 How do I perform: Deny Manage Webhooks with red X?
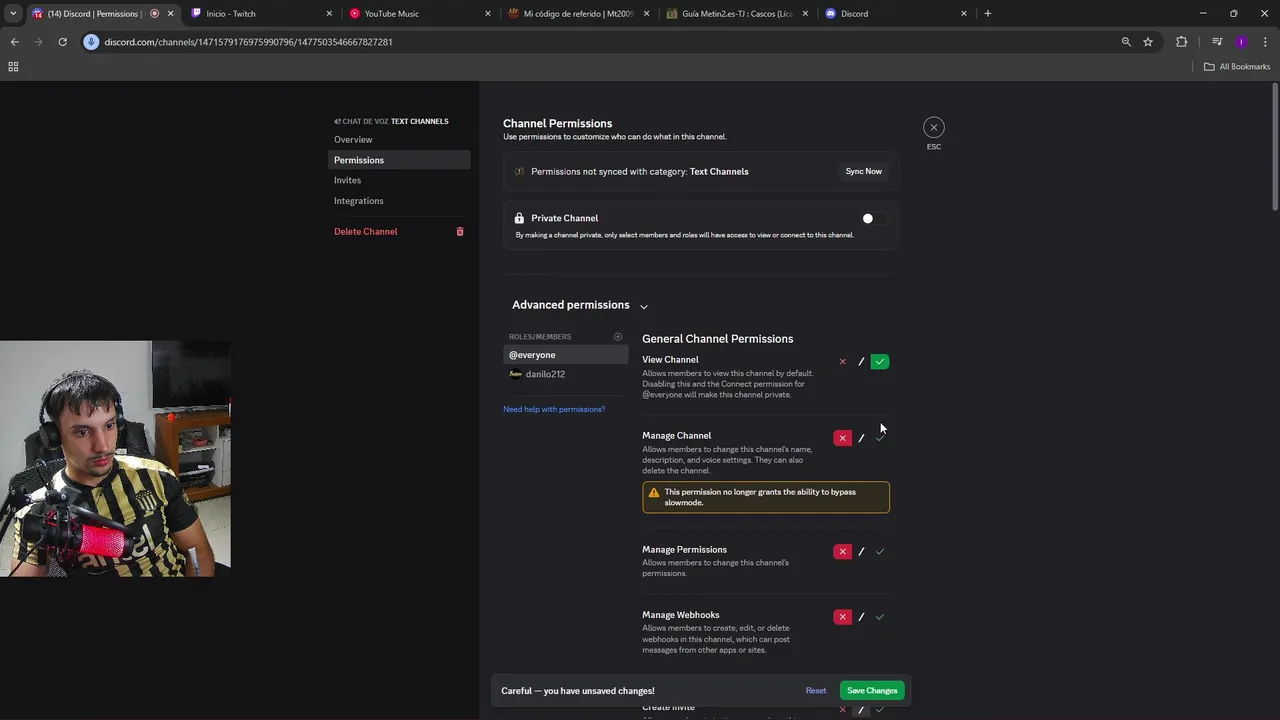coord(842,617)
